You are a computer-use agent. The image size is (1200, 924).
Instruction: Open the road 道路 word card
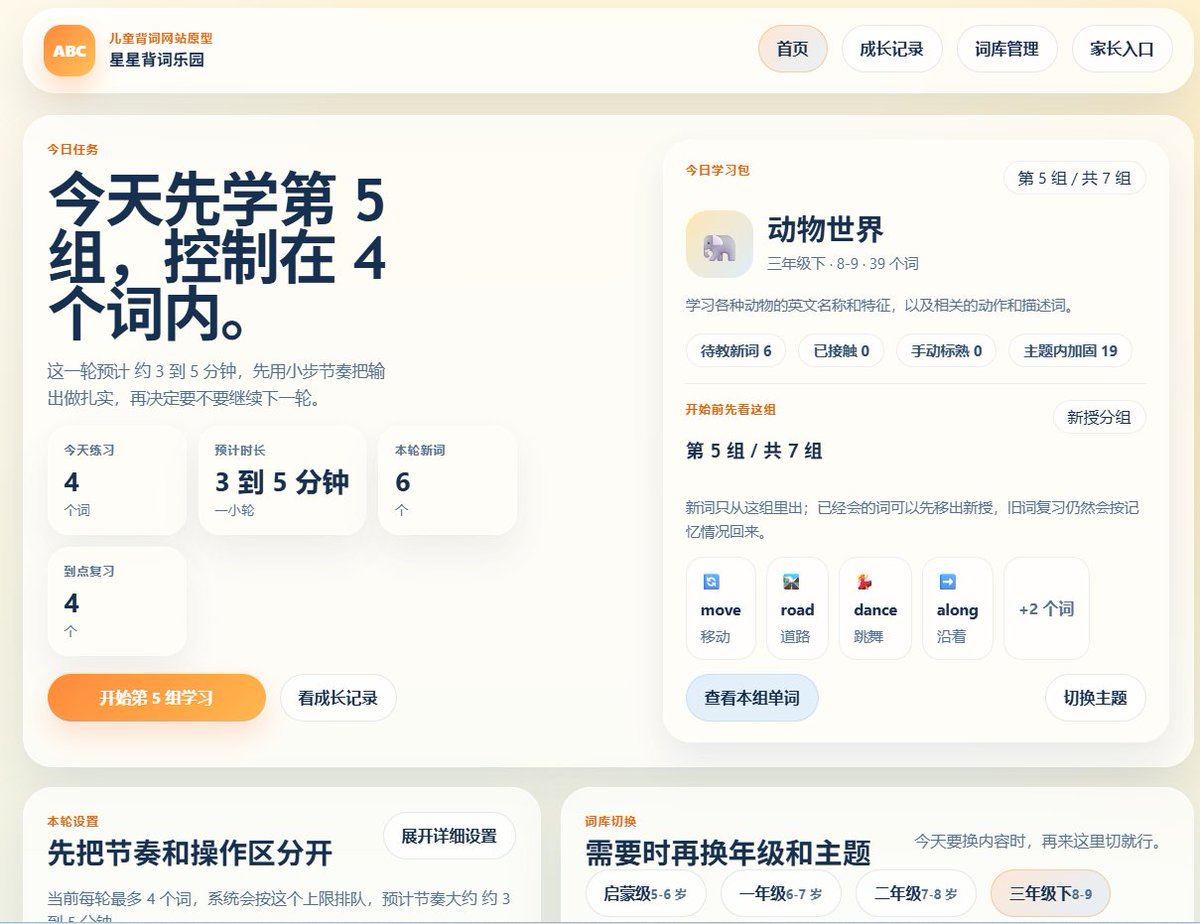click(x=797, y=608)
